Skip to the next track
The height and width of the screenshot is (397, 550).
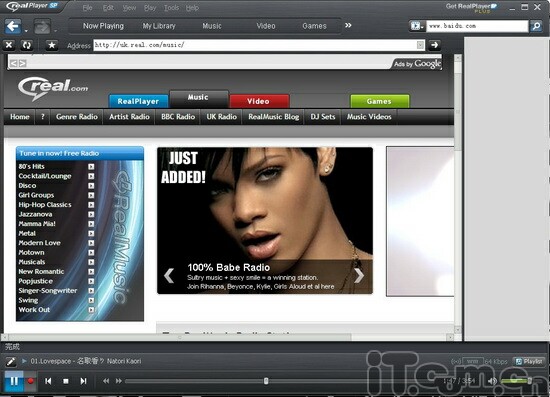(x=83, y=381)
